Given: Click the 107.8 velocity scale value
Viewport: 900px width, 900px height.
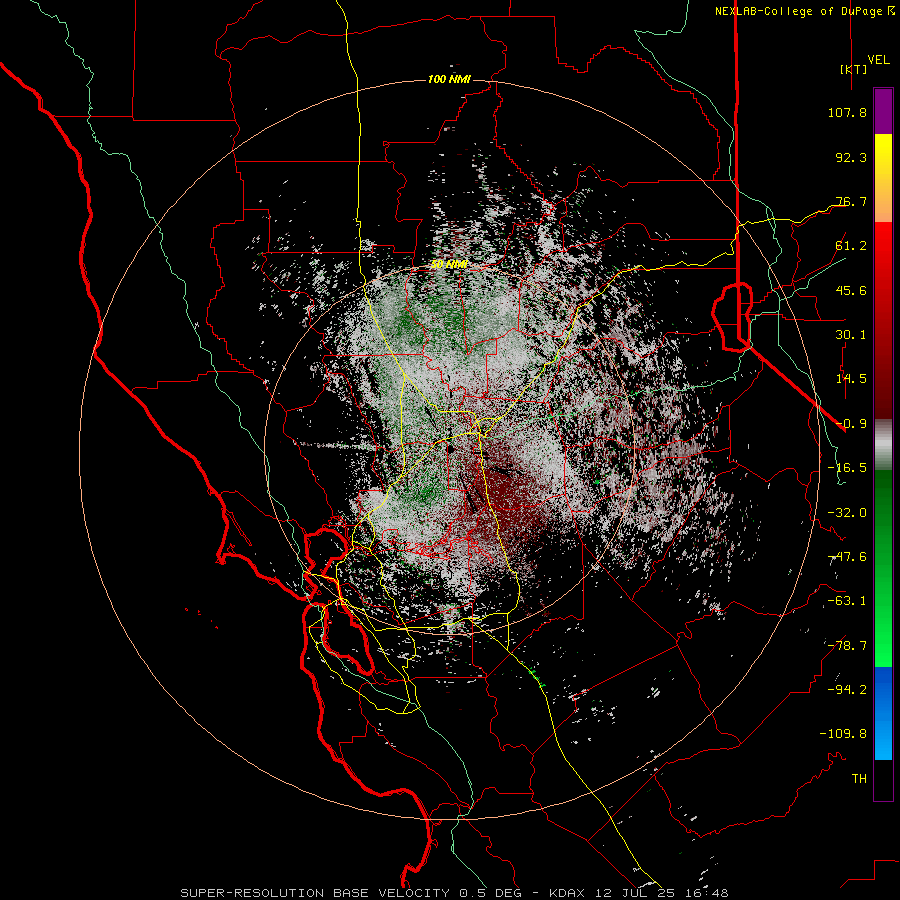Looking at the screenshot, I should click(847, 112).
